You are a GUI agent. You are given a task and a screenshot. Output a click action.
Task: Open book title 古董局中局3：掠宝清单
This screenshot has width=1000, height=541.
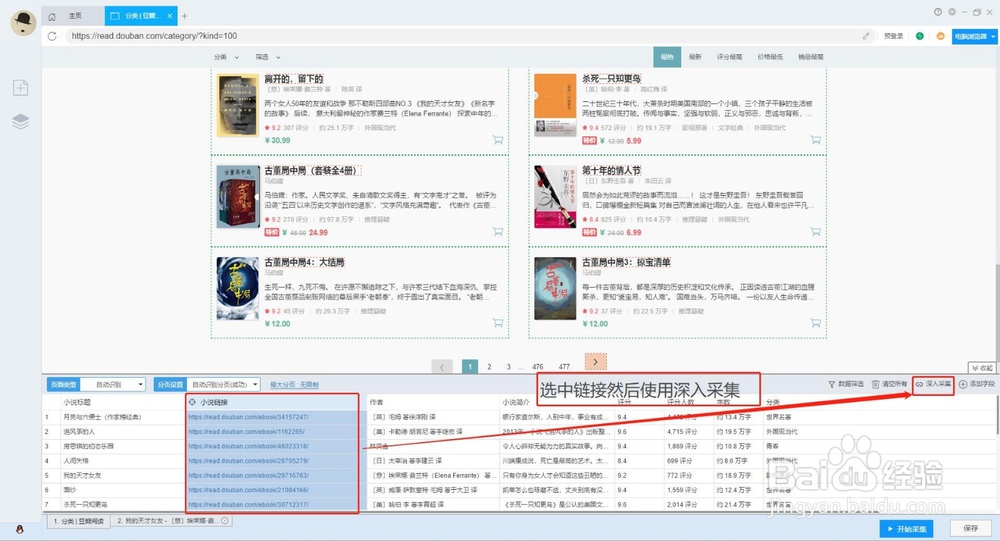click(x=626, y=262)
